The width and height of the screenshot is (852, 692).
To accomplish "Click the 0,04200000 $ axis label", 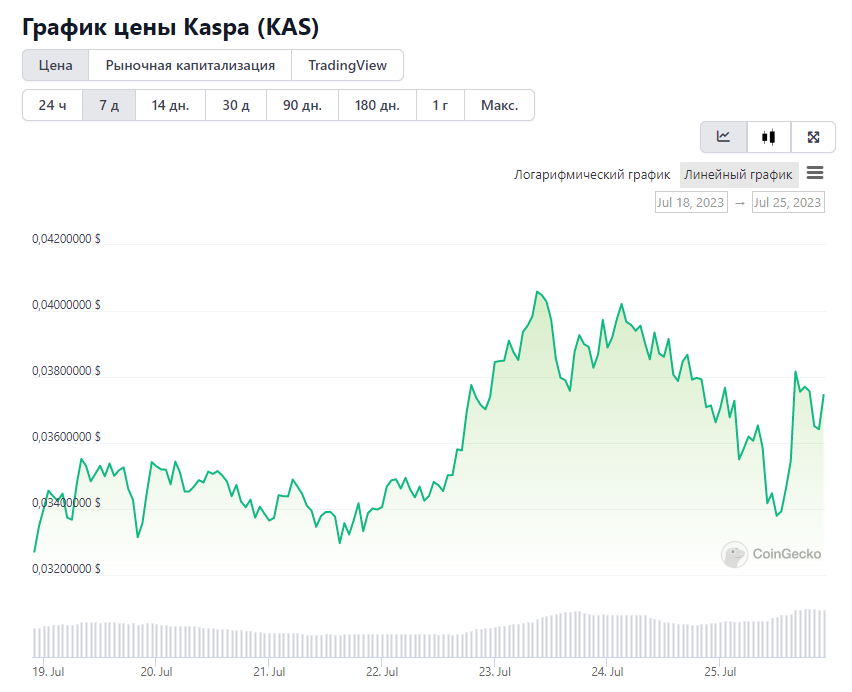I will [x=66, y=239].
